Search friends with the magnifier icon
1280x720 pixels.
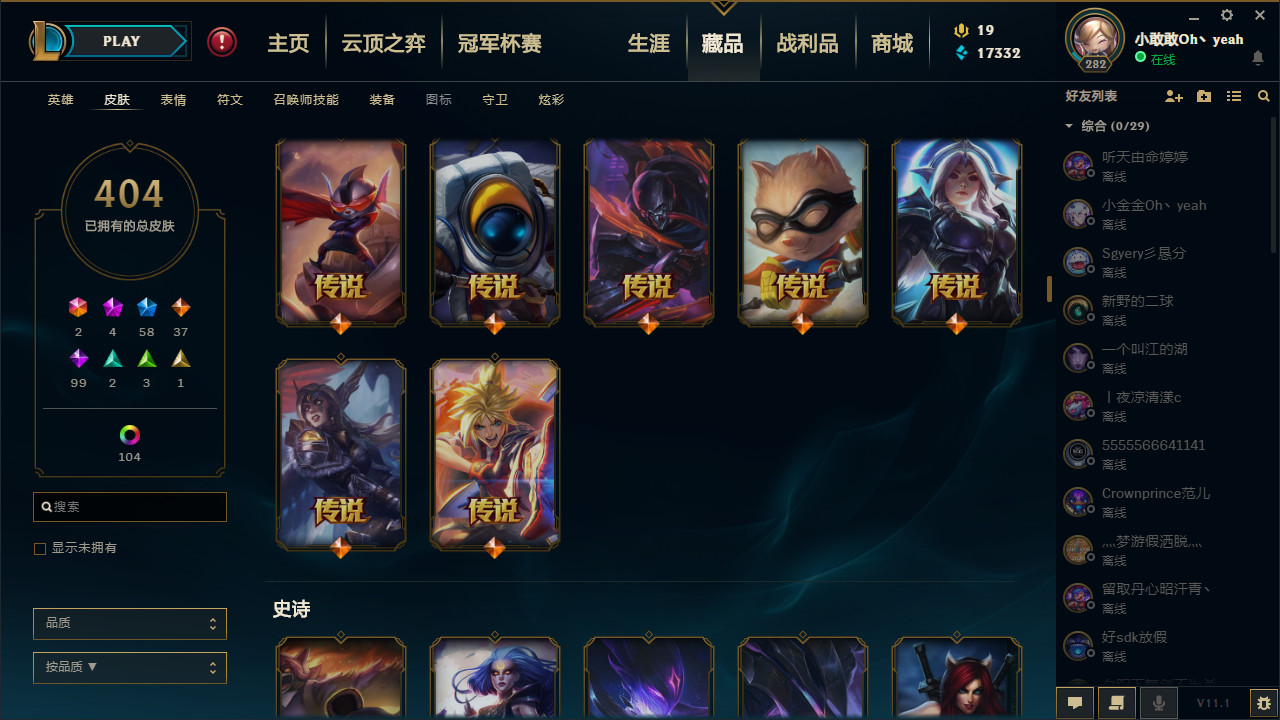(x=1264, y=96)
